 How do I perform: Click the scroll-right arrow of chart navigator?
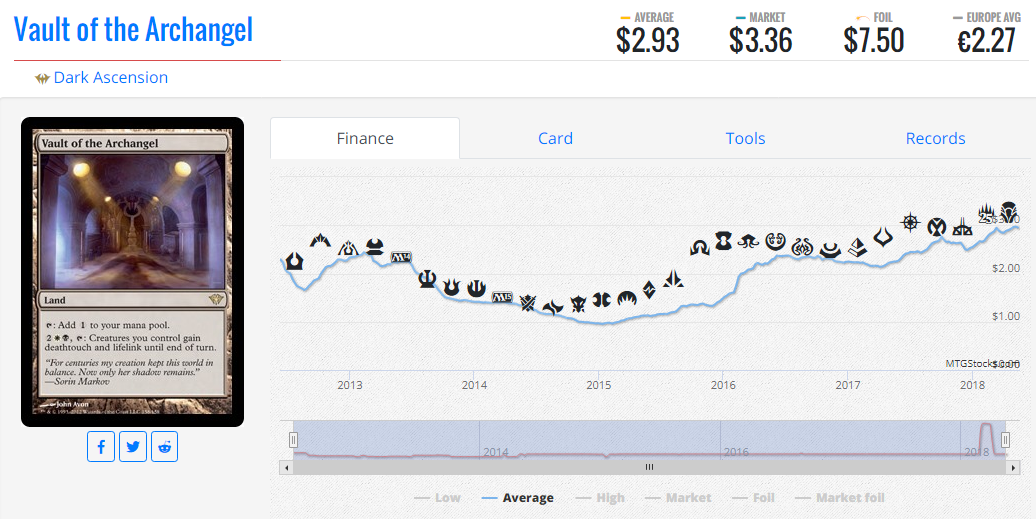pos(1014,467)
